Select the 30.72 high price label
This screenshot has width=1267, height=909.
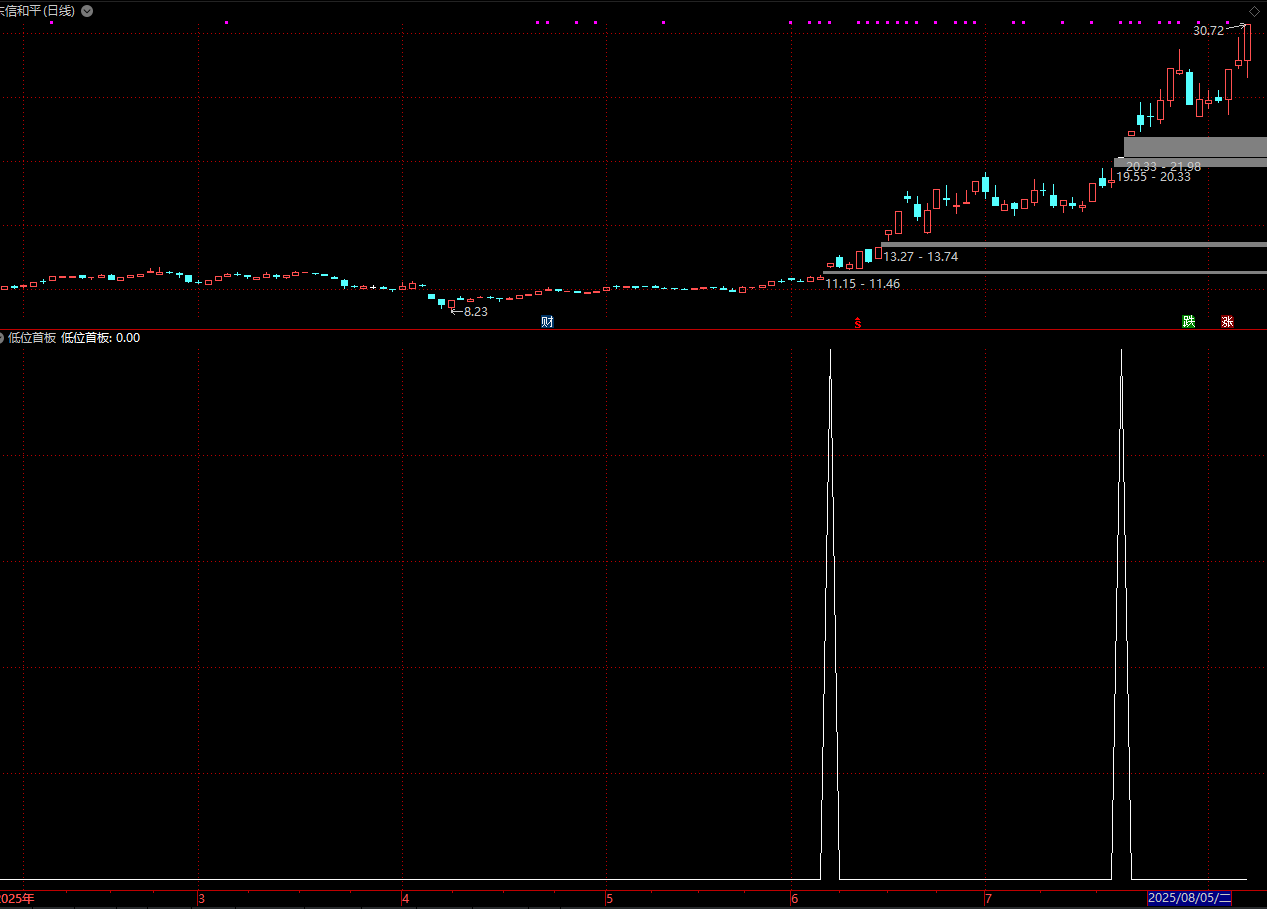click(x=1208, y=31)
